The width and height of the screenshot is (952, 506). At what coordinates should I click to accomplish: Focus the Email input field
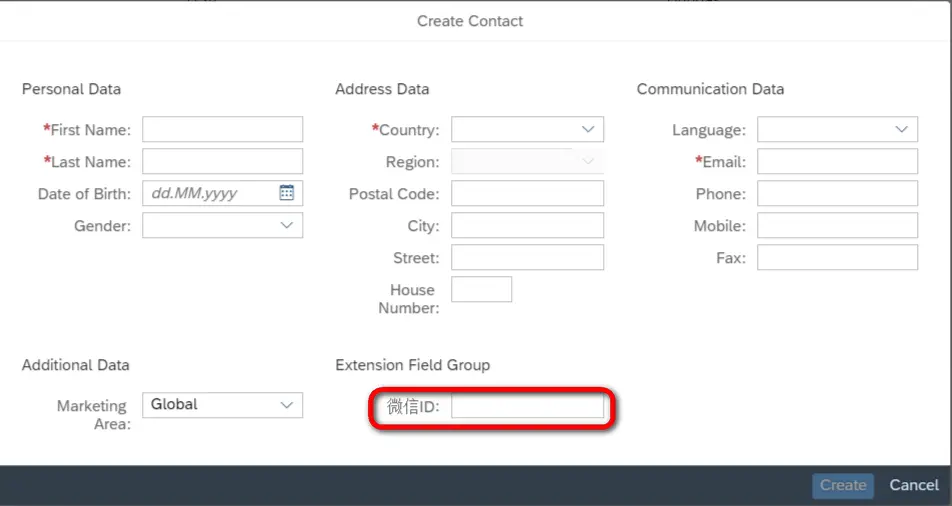click(x=837, y=162)
